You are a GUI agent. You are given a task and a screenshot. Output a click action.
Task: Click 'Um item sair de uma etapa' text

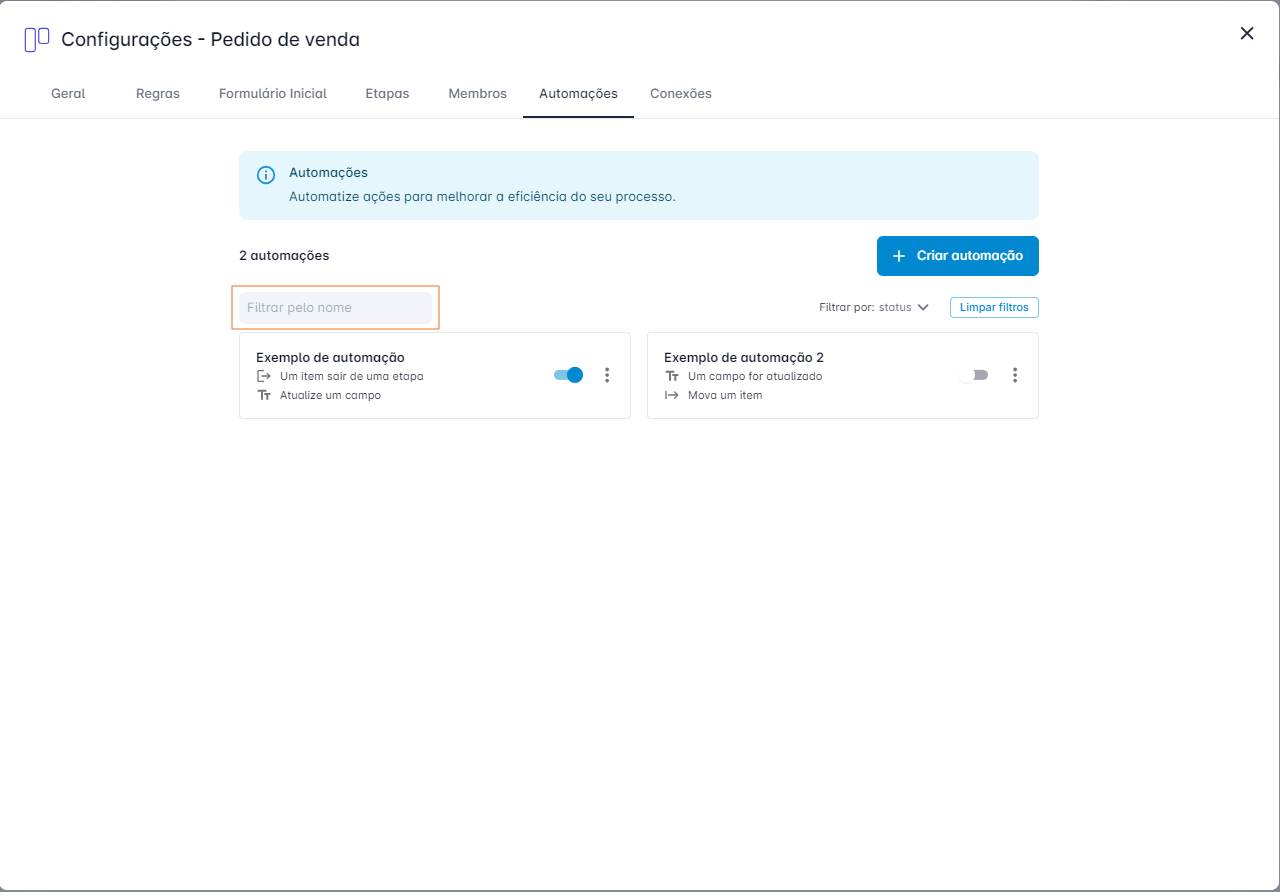352,376
